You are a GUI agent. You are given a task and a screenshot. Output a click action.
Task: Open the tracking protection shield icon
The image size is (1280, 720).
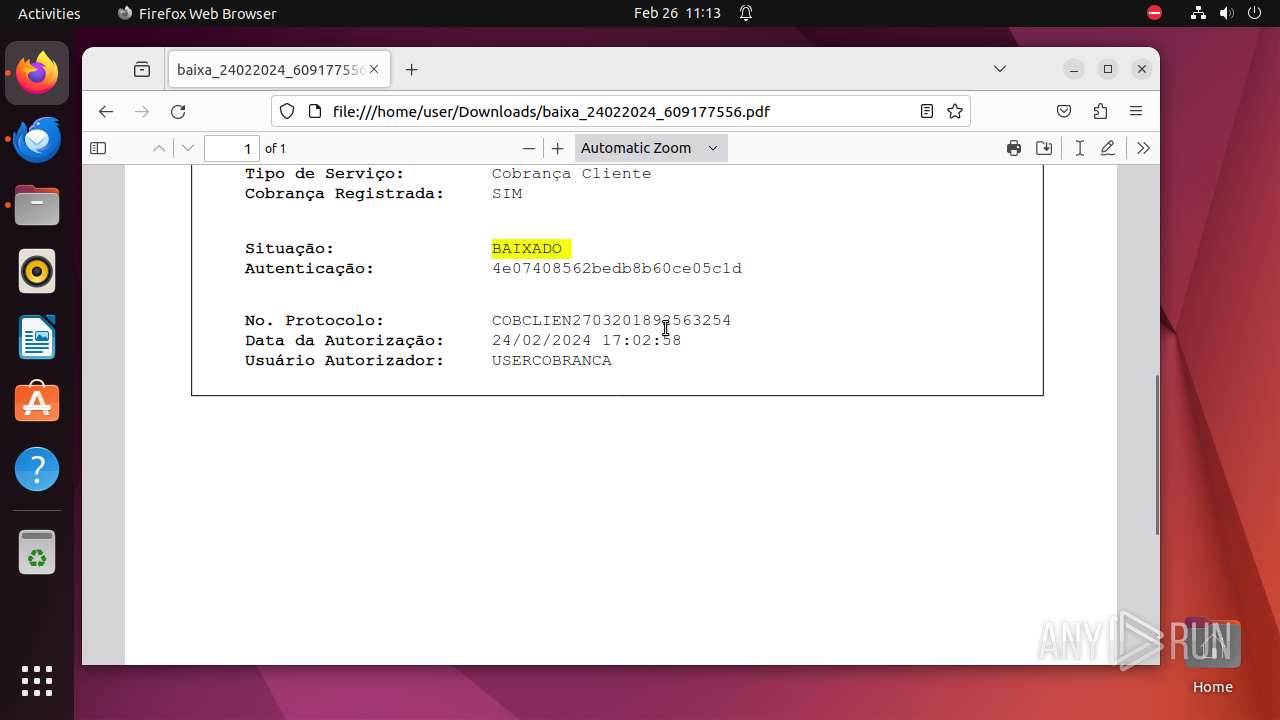[287, 111]
